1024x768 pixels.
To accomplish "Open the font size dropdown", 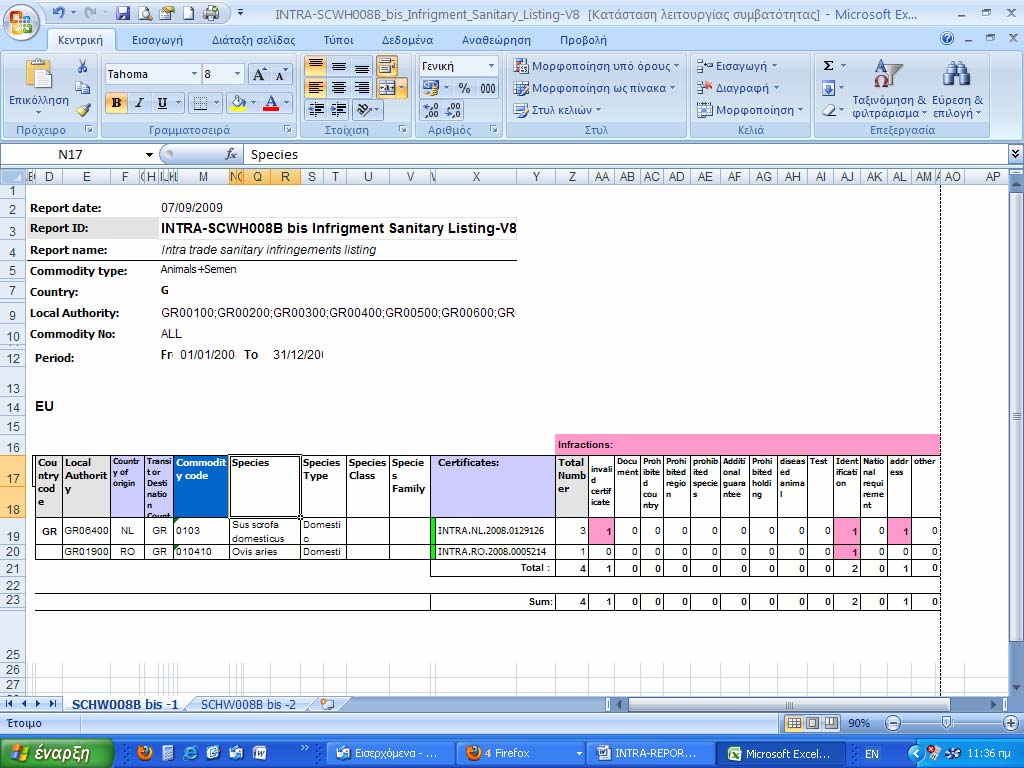I will click(x=237, y=74).
